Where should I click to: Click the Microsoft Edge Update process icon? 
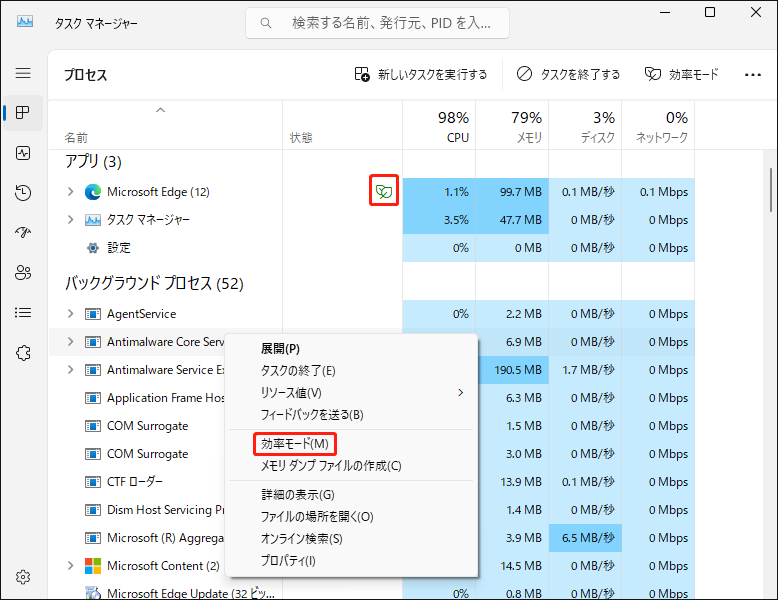[x=93, y=593]
